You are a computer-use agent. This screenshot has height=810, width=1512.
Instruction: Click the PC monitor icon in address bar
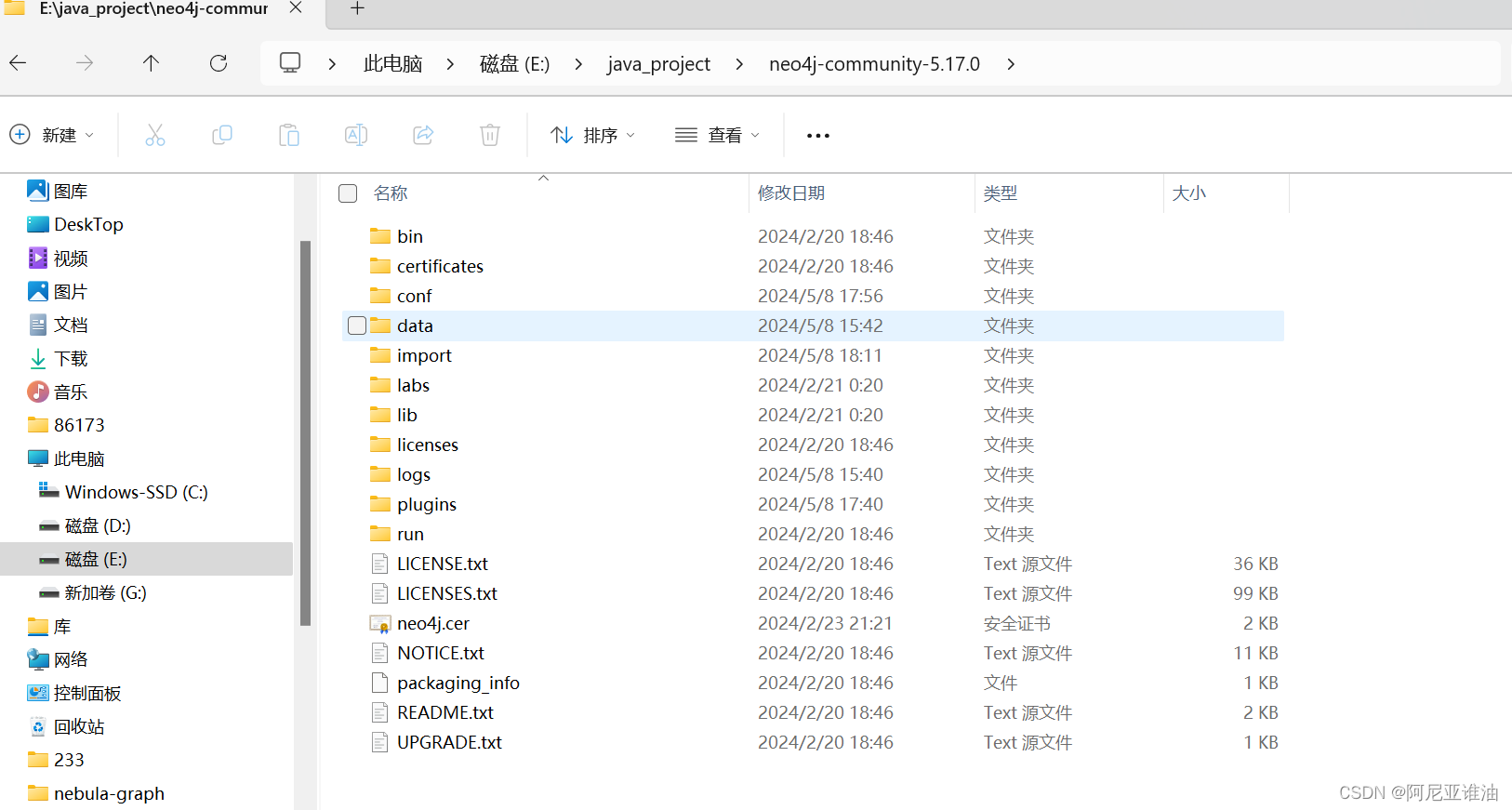[290, 63]
